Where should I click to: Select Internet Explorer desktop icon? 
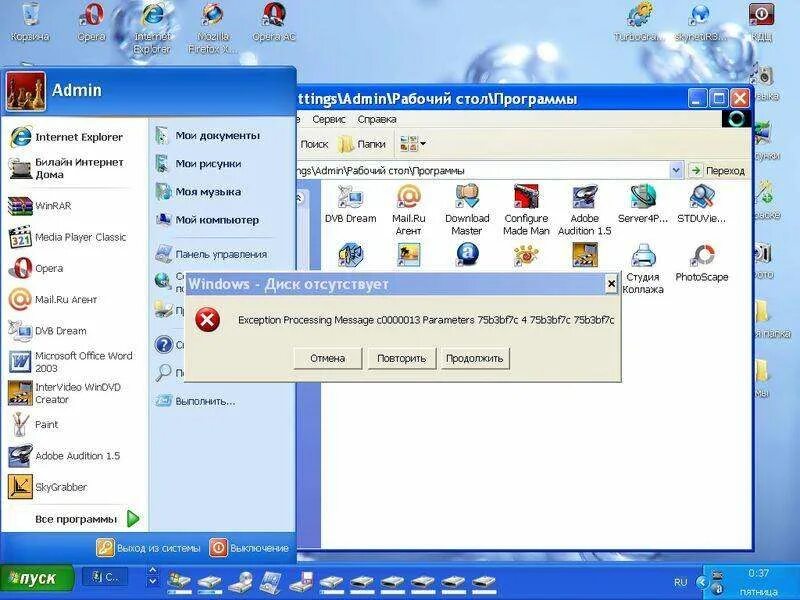[x=152, y=29]
